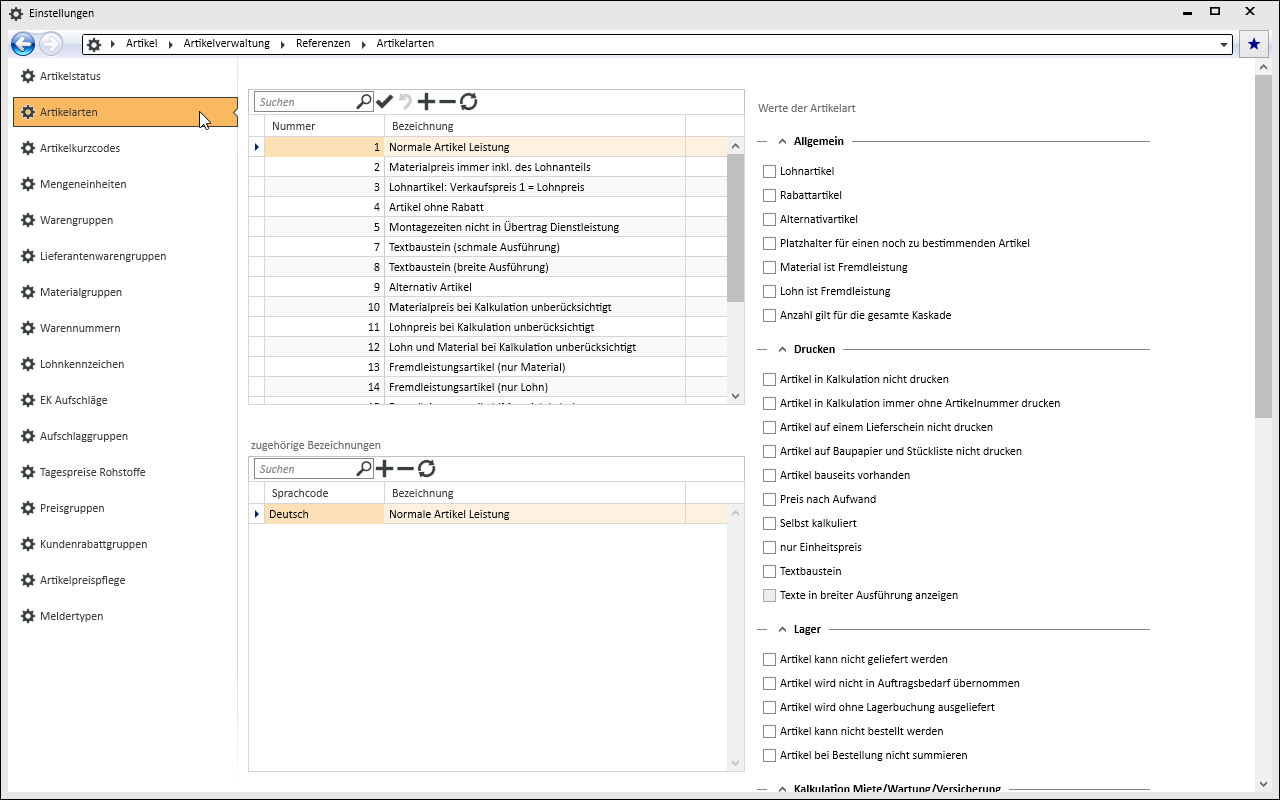
Task: Click gear icon next to Mengeneinheiten
Action: [28, 184]
